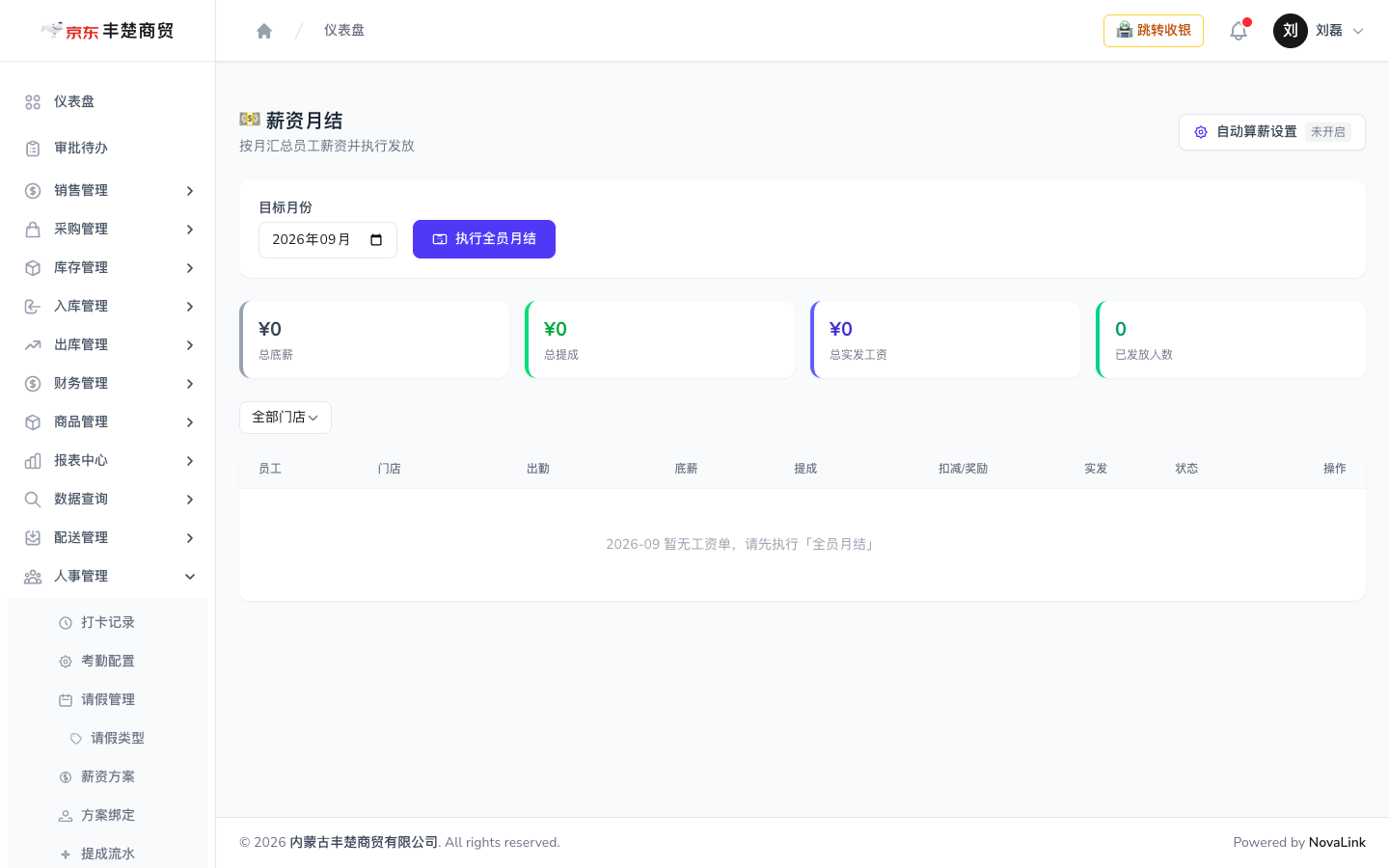
Task: Open 提成流水 submenu item
Action: click(x=108, y=854)
